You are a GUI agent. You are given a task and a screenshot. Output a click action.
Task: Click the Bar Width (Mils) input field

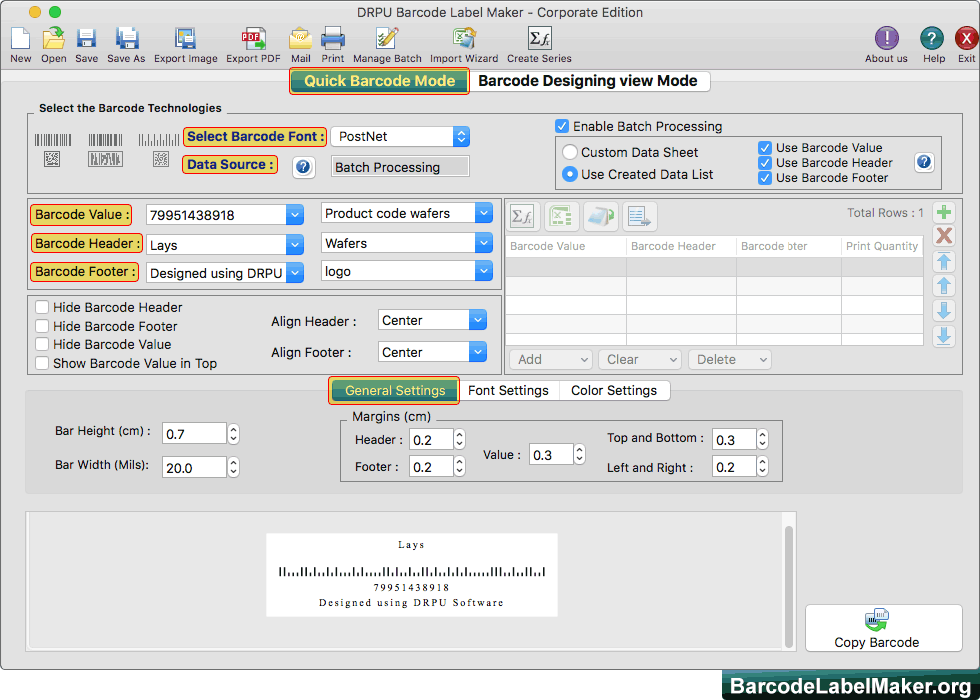point(194,468)
